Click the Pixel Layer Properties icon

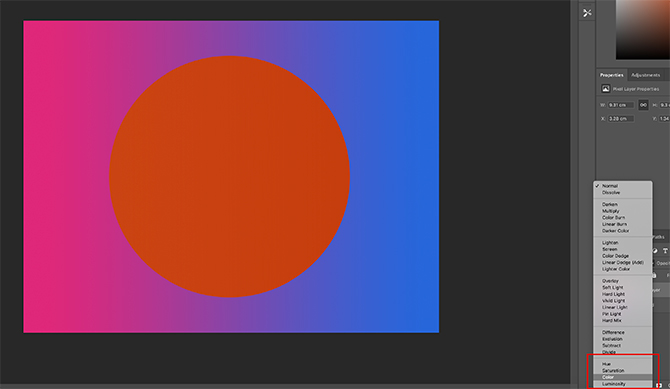(605, 89)
